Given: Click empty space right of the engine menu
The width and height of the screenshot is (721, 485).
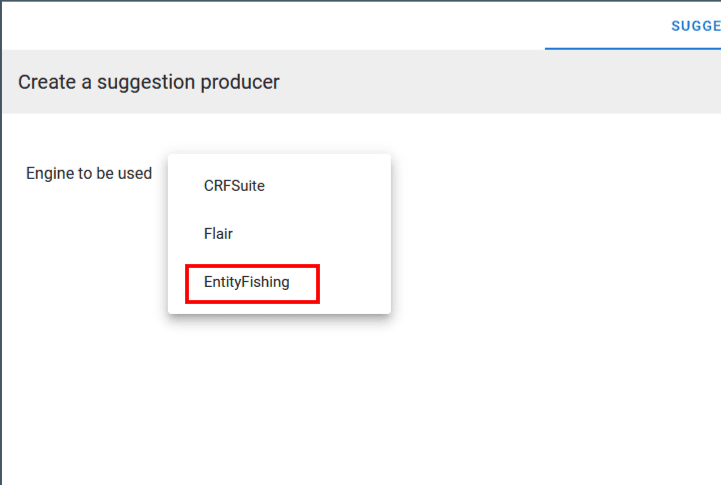Looking at the screenshot, I should (x=550, y=230).
